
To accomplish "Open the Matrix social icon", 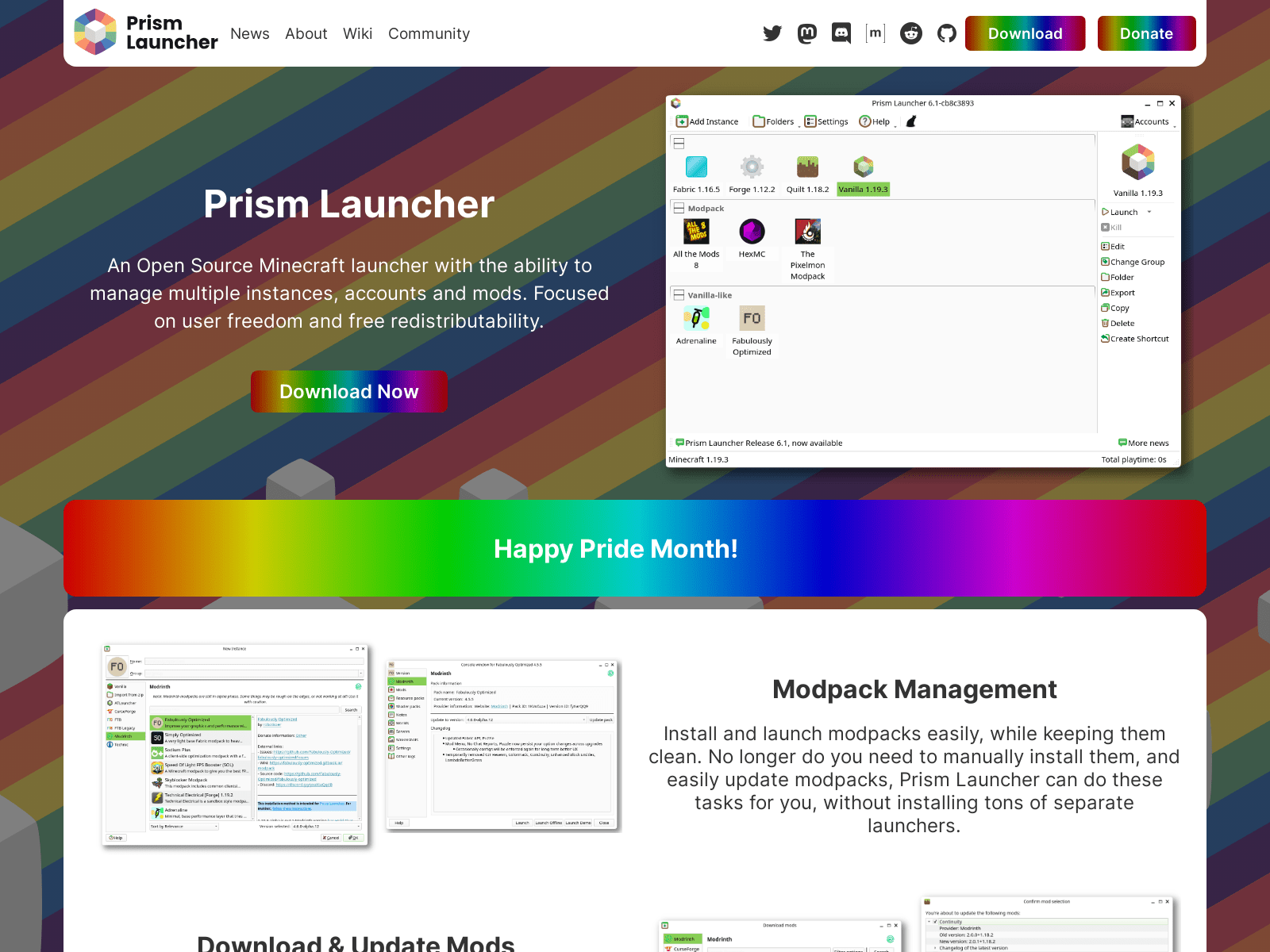I will (x=876, y=33).
